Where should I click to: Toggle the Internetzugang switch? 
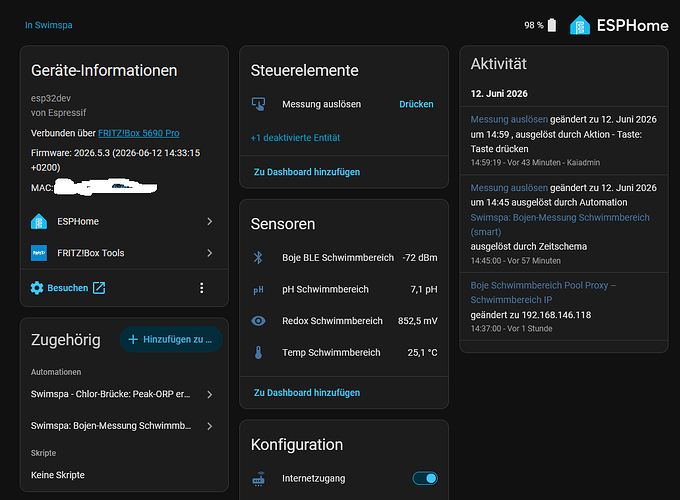point(425,478)
